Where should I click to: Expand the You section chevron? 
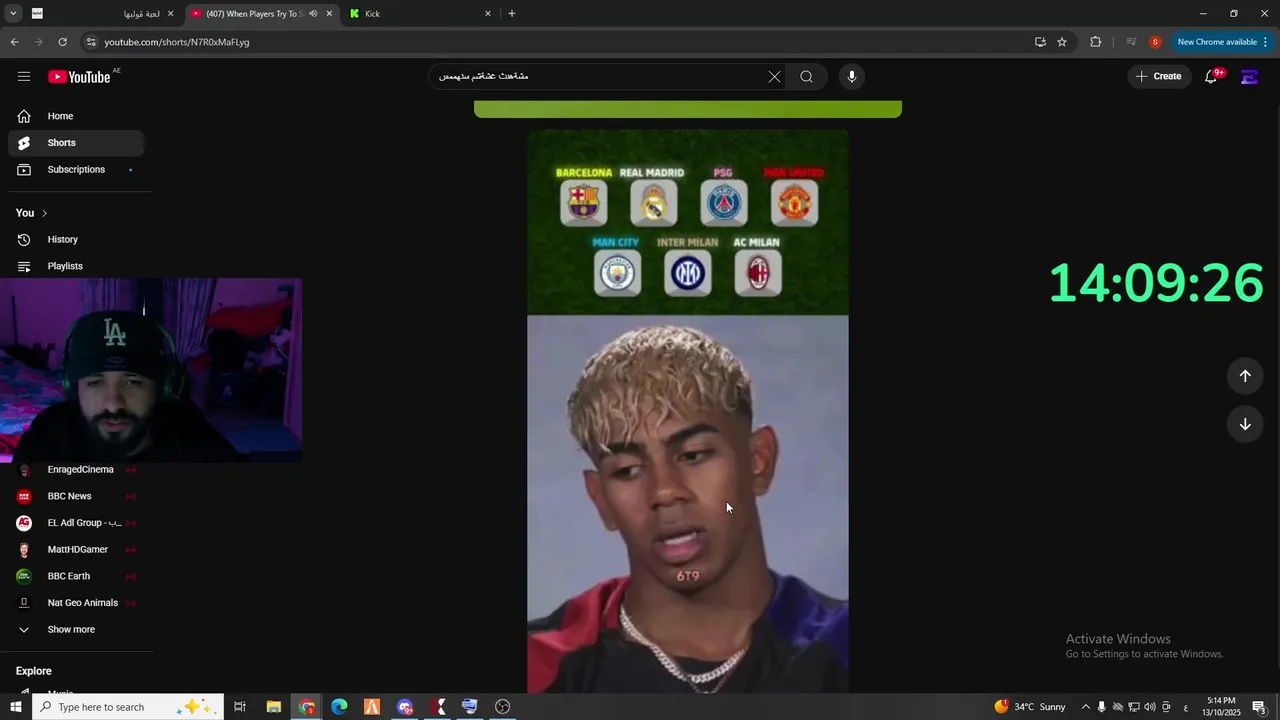click(x=44, y=213)
